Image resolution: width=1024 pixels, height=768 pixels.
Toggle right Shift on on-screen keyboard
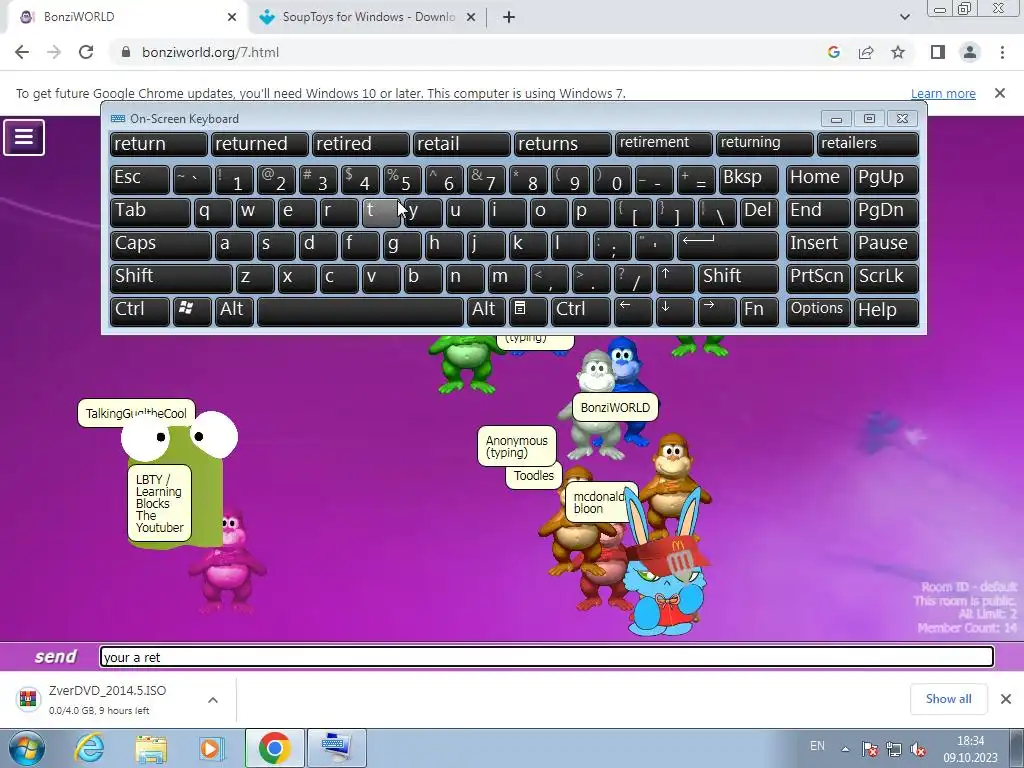(x=738, y=278)
